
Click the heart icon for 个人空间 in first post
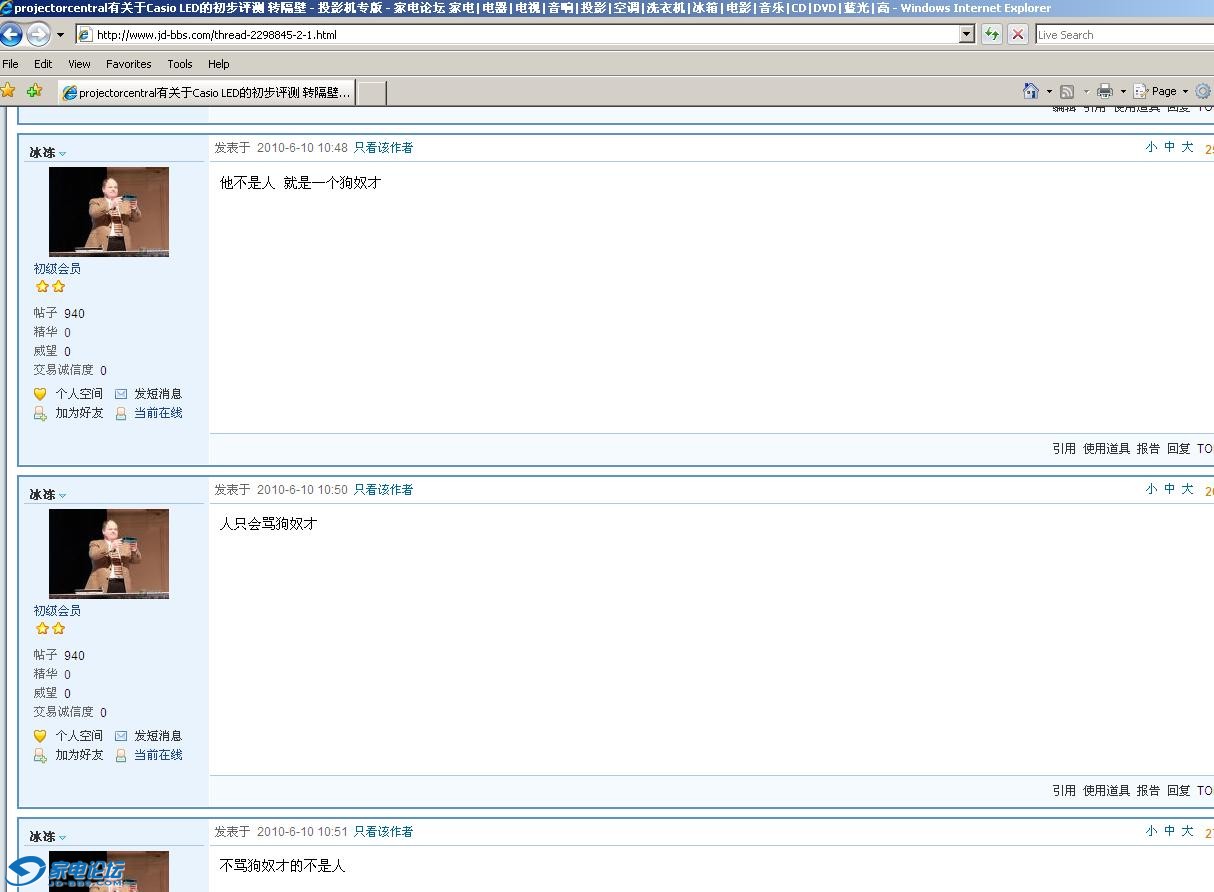(40, 394)
